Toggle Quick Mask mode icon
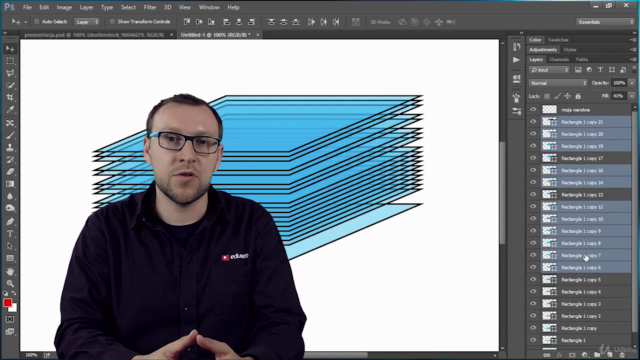Image resolution: width=640 pixels, height=360 pixels. [10, 320]
